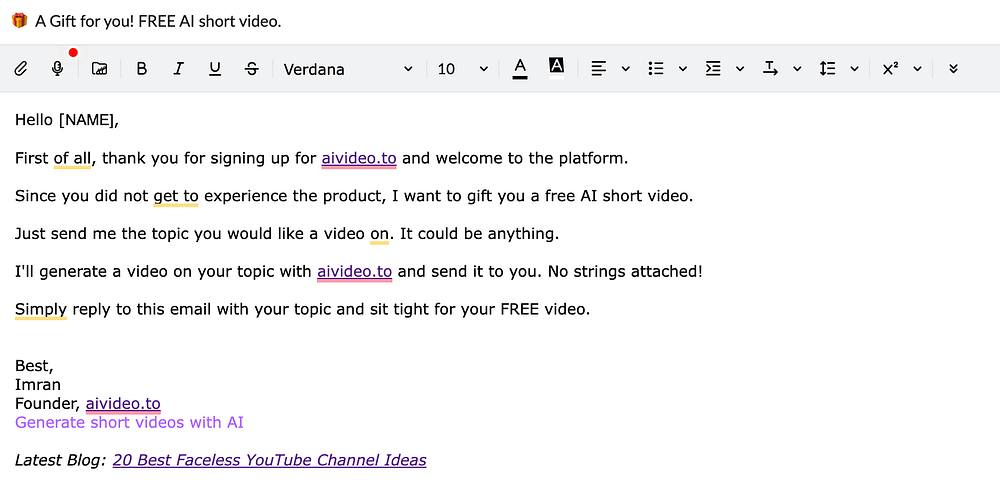Open the font size 10 dropdown

(462, 69)
